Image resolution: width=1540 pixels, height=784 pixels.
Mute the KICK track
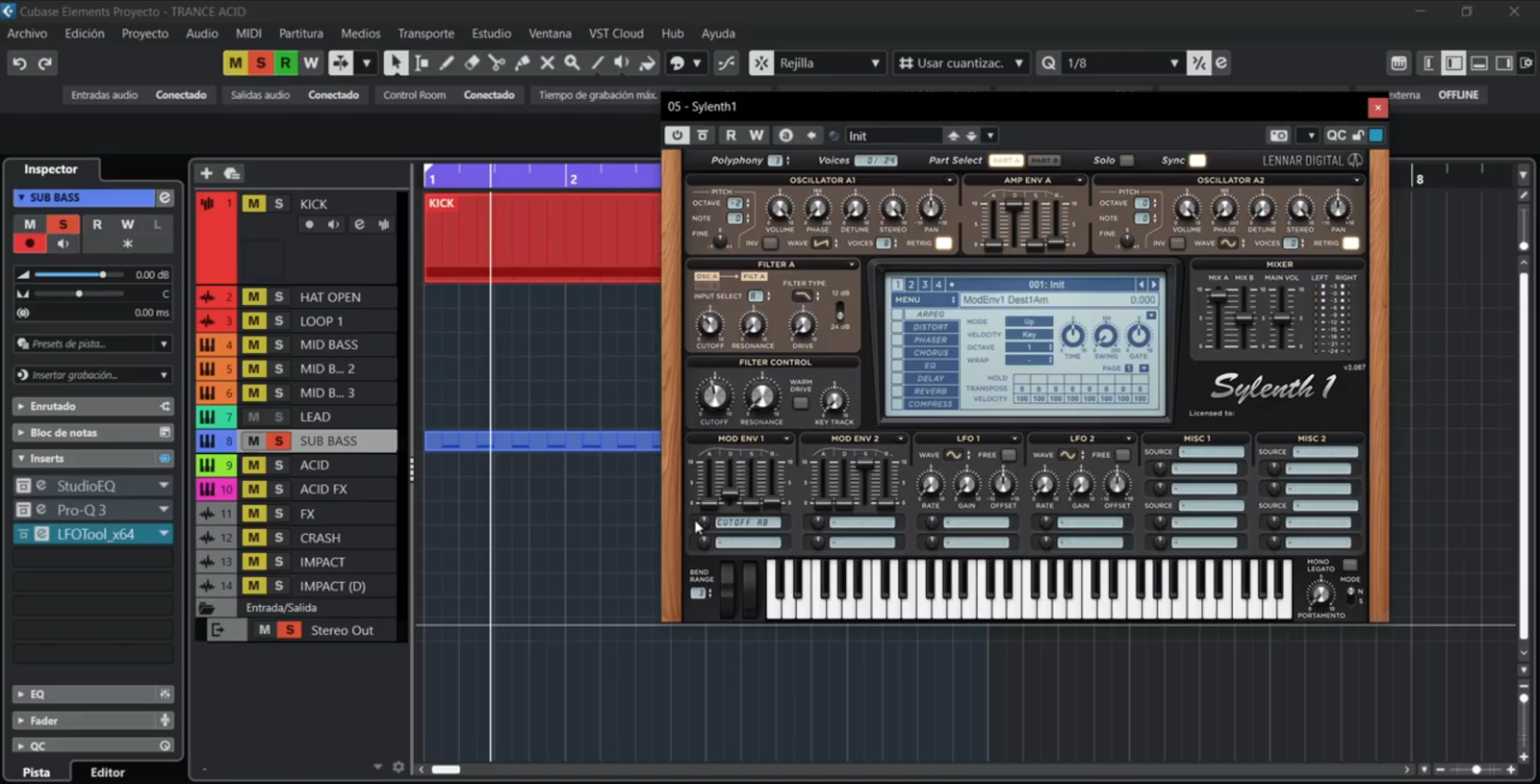tap(253, 204)
